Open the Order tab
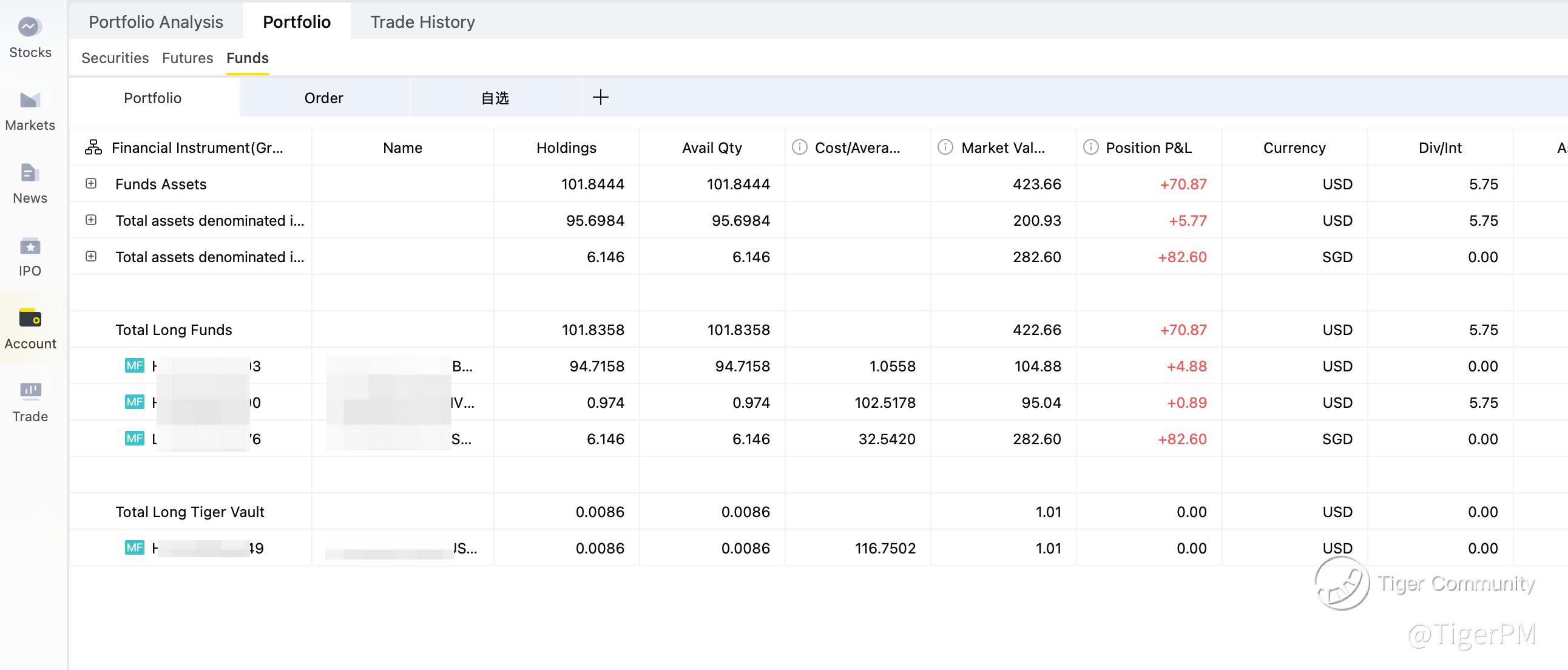This screenshot has height=670, width=1568. (x=323, y=98)
